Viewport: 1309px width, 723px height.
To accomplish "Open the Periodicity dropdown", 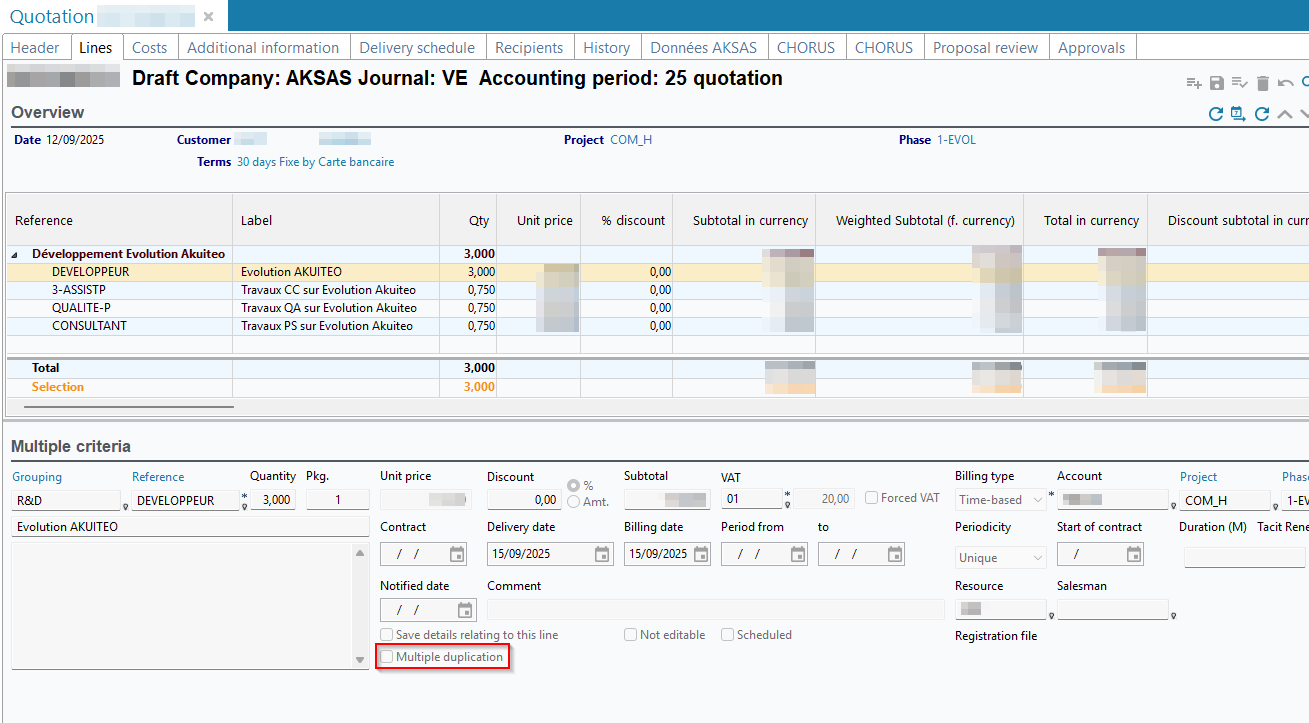I will click(1000, 558).
